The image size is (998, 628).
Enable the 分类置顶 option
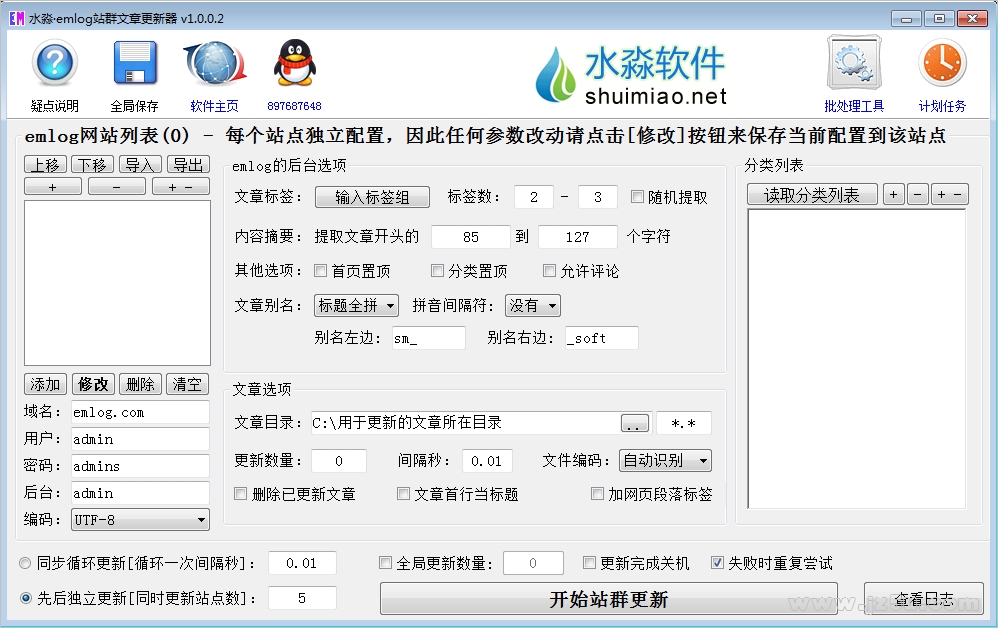click(437, 271)
